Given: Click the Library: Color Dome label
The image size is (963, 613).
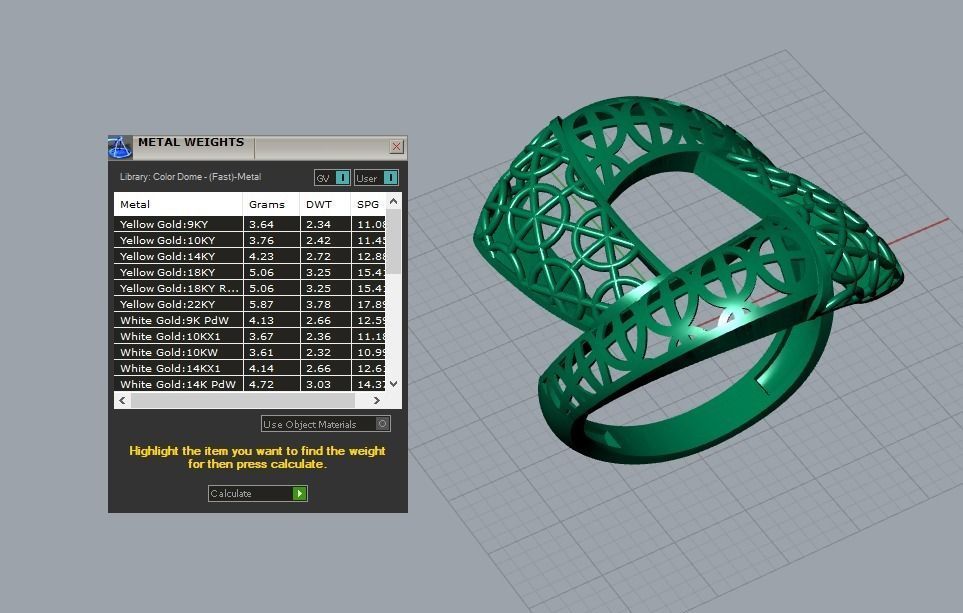Looking at the screenshot, I should (x=190, y=177).
